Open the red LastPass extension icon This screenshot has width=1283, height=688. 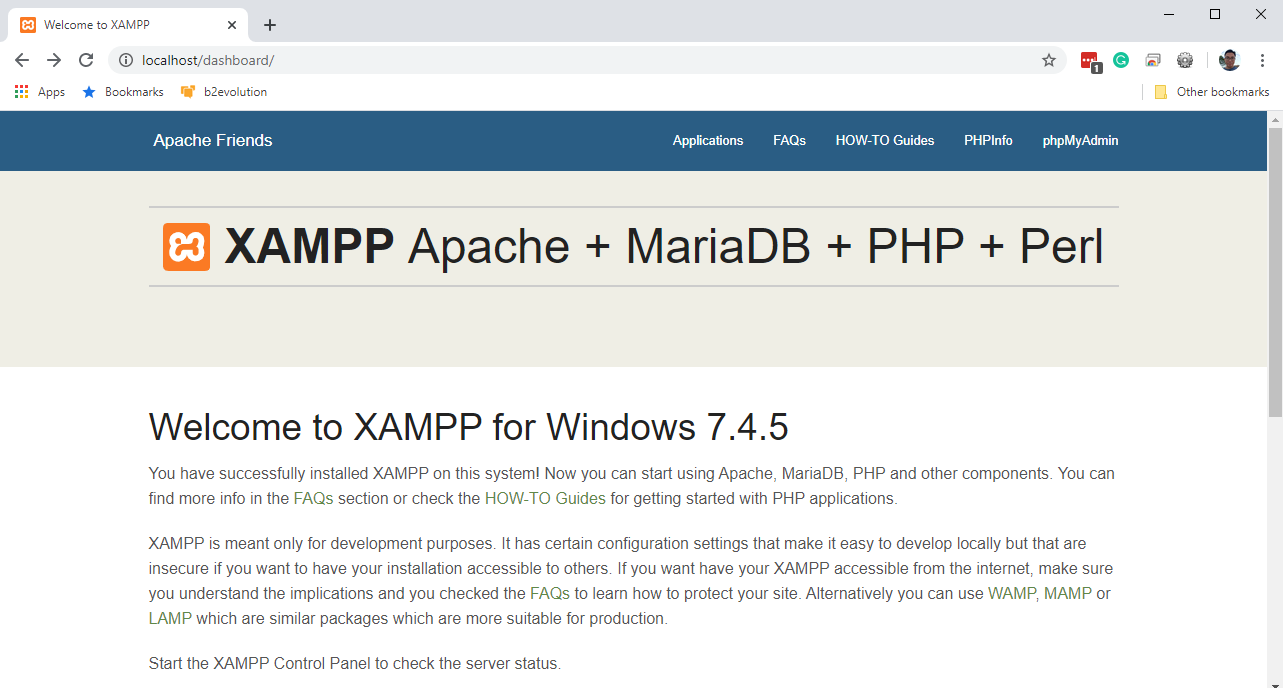1090,61
